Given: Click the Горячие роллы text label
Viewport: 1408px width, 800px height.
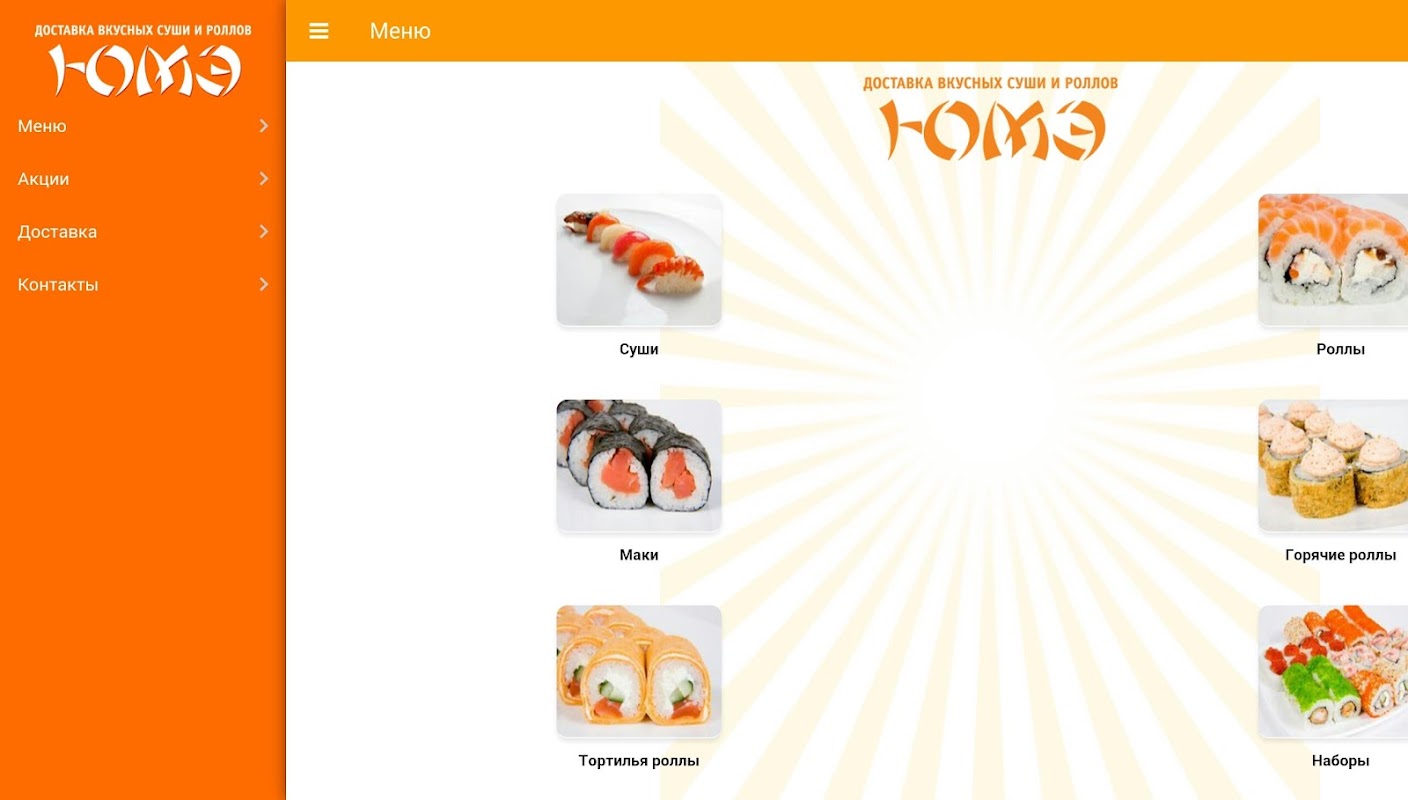Looking at the screenshot, I should (1340, 555).
